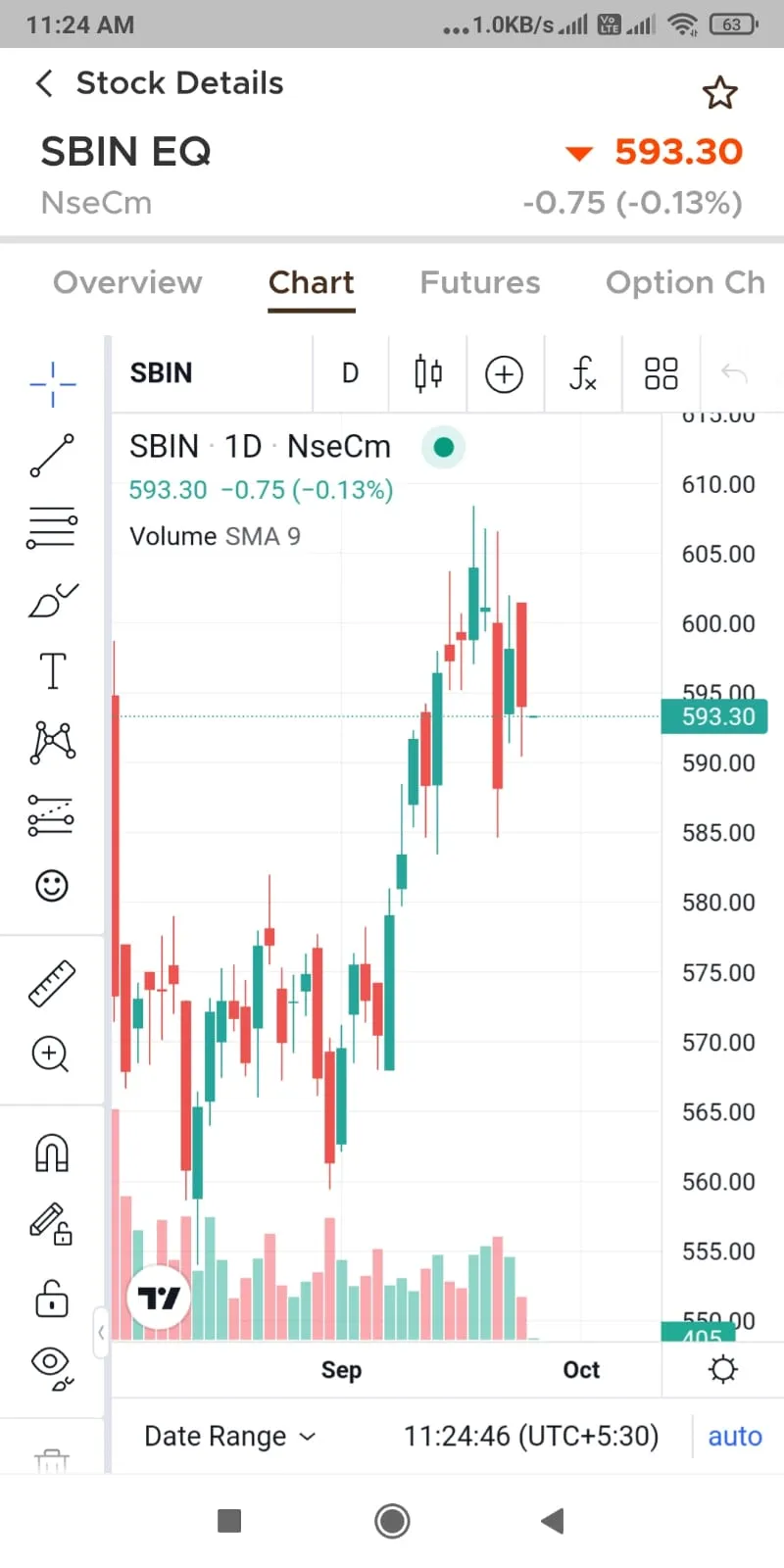Click the TradingView logo badge
The height and width of the screenshot is (1568, 784).
click(x=159, y=1298)
